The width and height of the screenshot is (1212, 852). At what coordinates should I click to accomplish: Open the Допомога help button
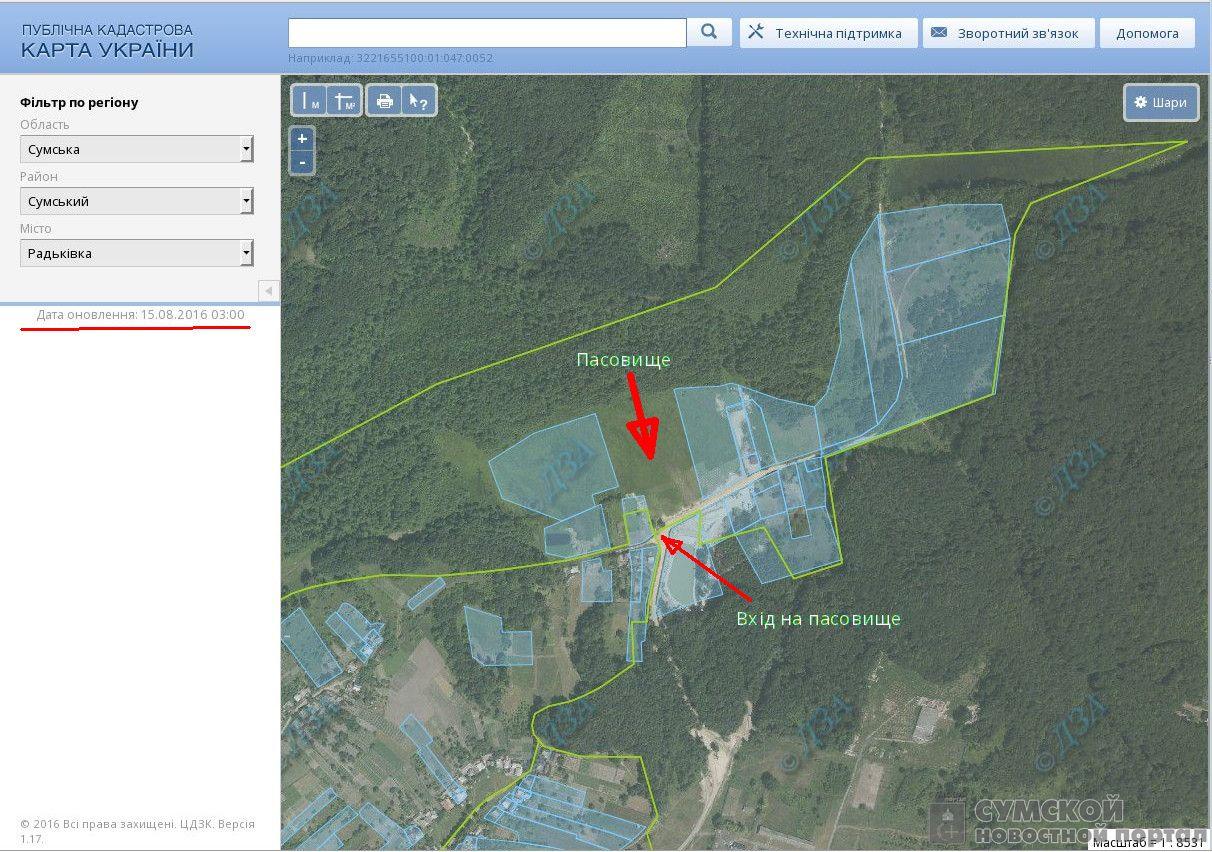1147,33
